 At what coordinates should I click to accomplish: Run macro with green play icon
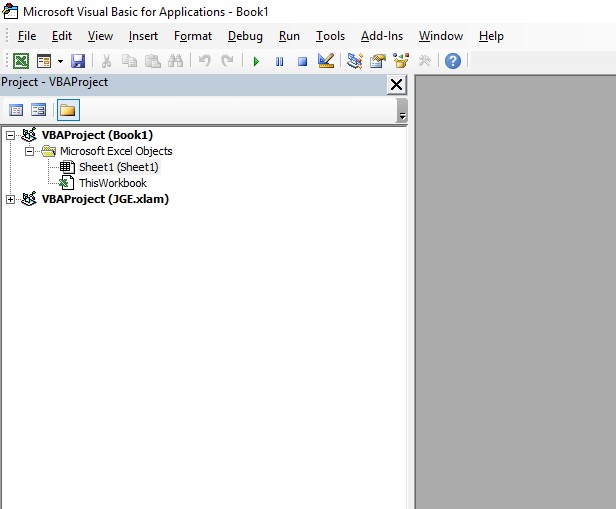[256, 61]
